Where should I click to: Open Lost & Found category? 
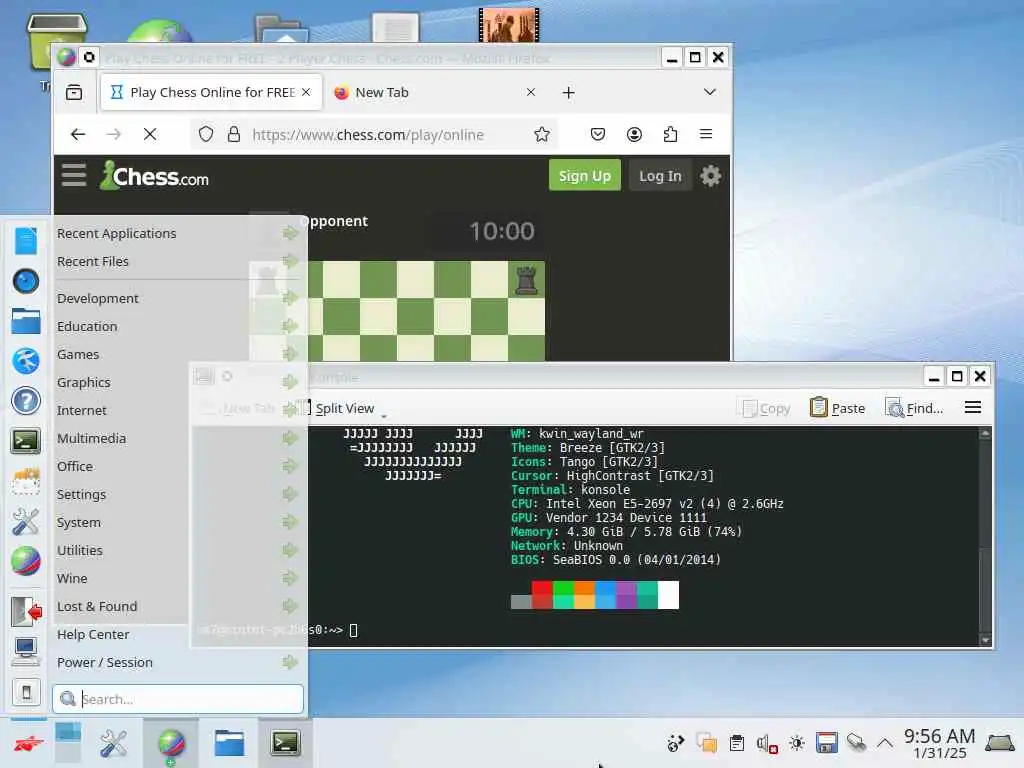pyautogui.click(x=177, y=607)
